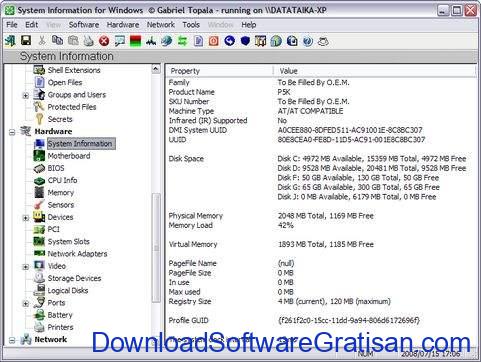Click the floppy disk Save icon
481x362 pixels.
(x=26, y=41)
